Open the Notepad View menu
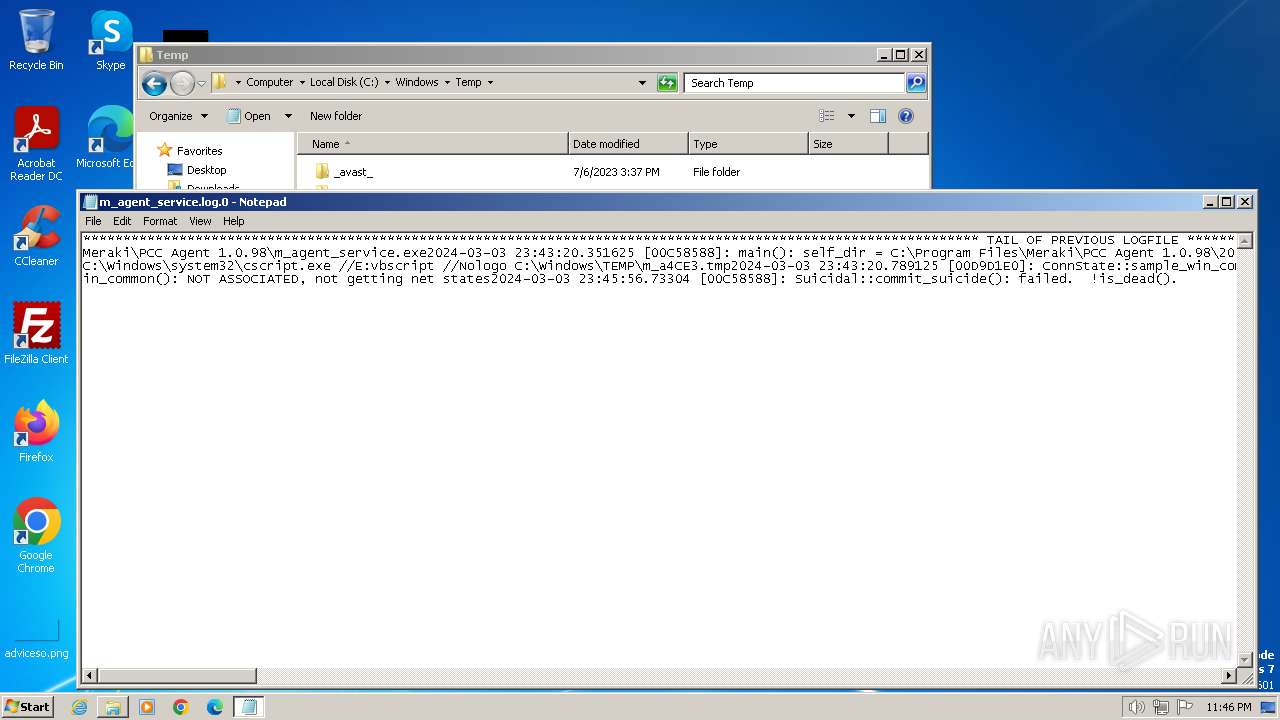The width and height of the screenshot is (1280, 720). pos(200,221)
